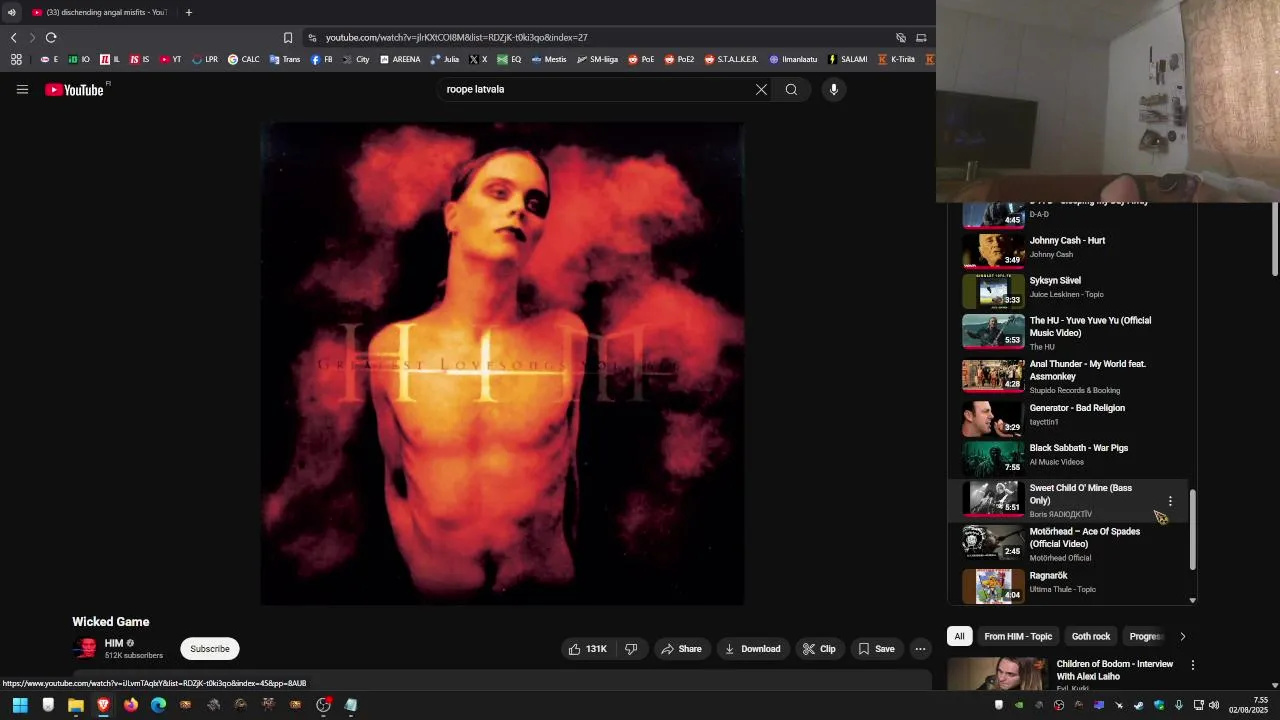Show more filter chips with the right arrow

pos(1182,637)
